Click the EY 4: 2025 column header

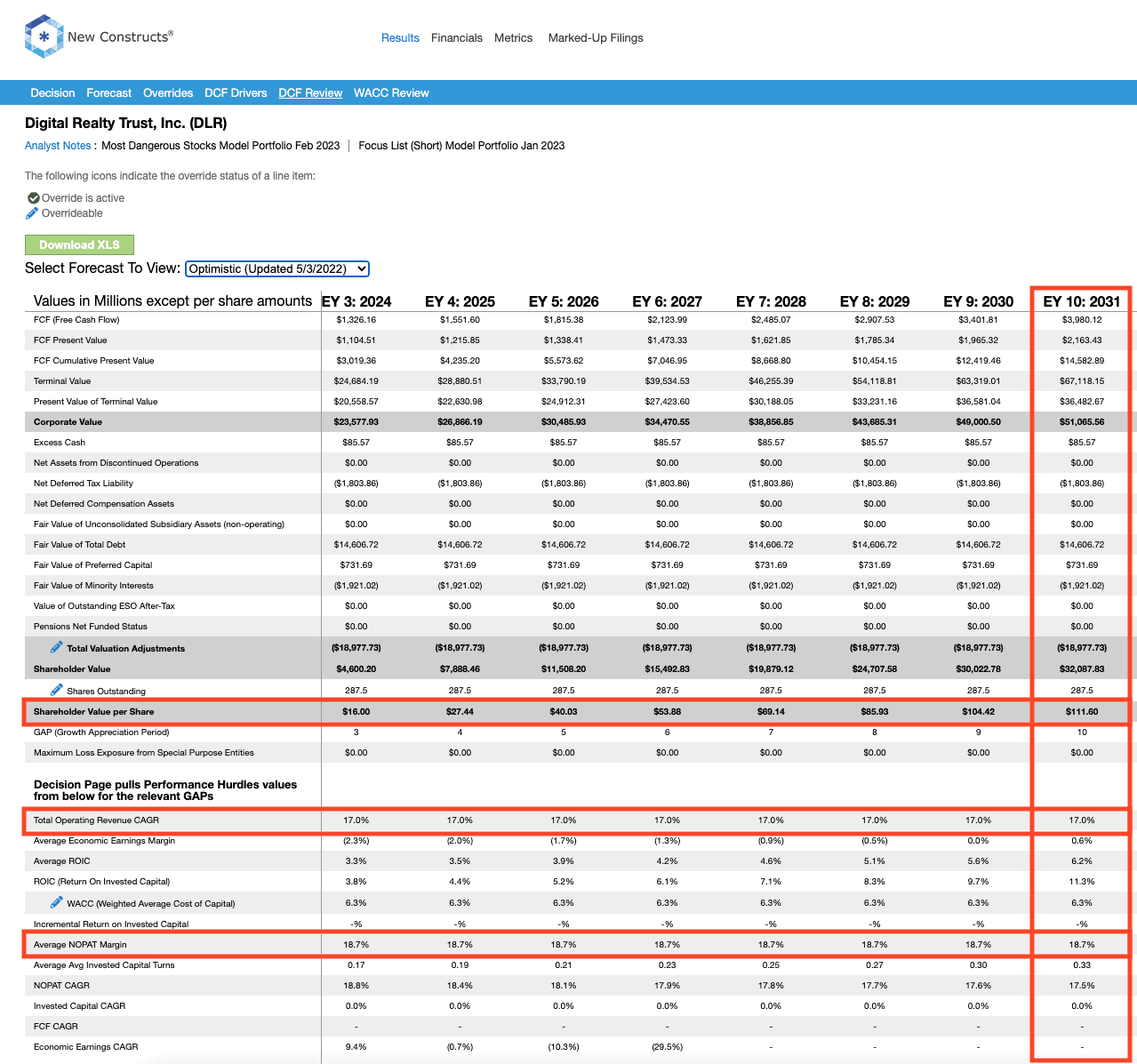pyautogui.click(x=460, y=301)
